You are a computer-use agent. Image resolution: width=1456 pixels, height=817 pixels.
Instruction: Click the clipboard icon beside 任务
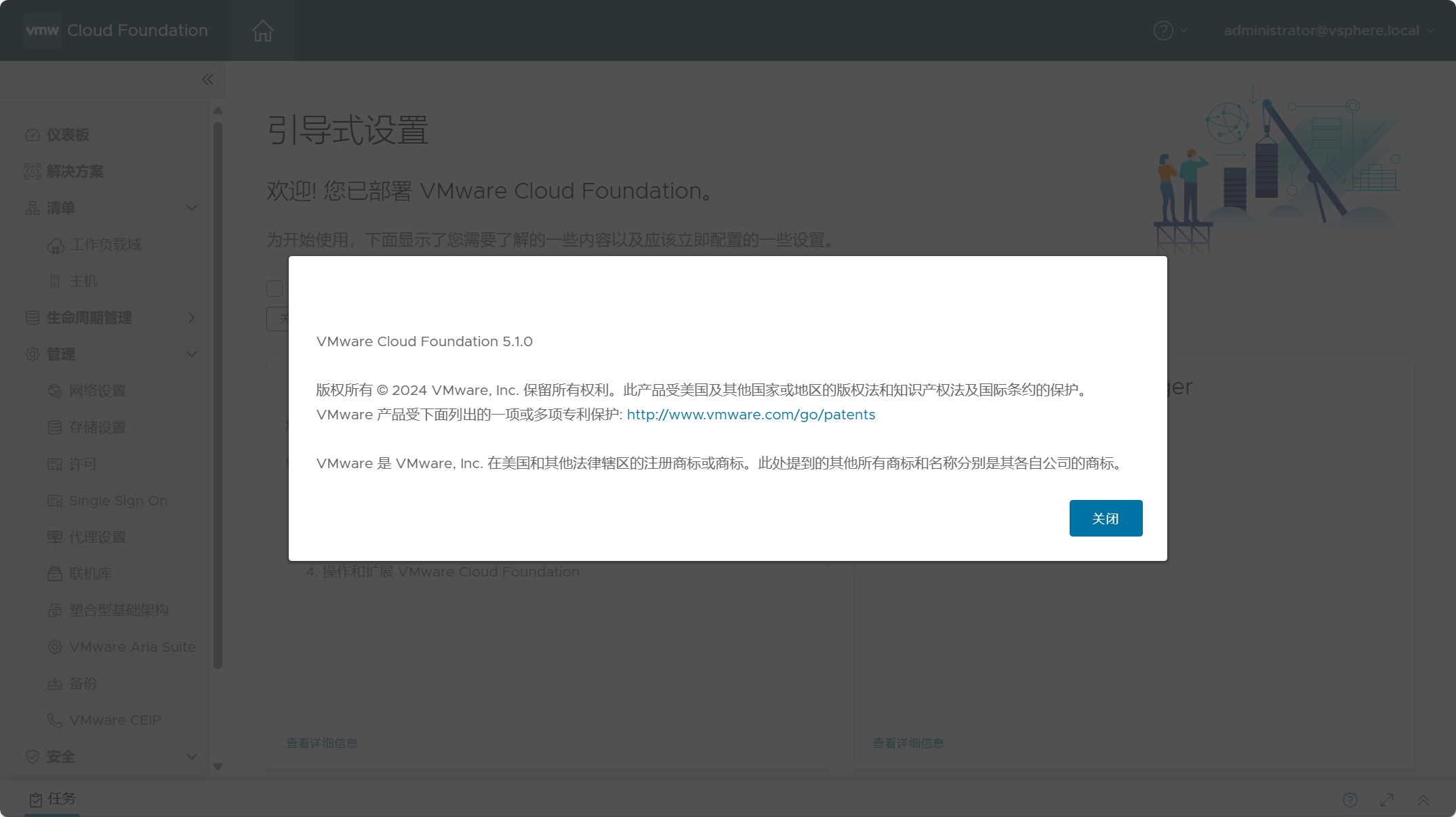click(36, 800)
